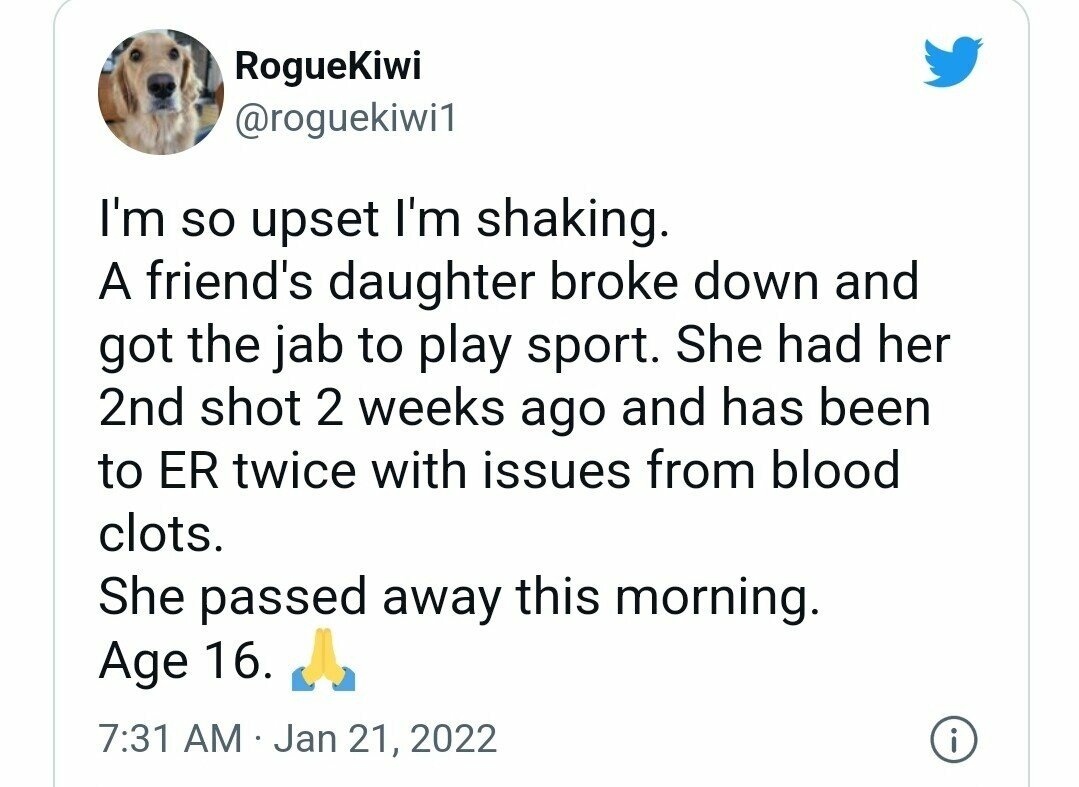
Task: Open RogueKiwi's dog profile picture
Action: (161, 91)
